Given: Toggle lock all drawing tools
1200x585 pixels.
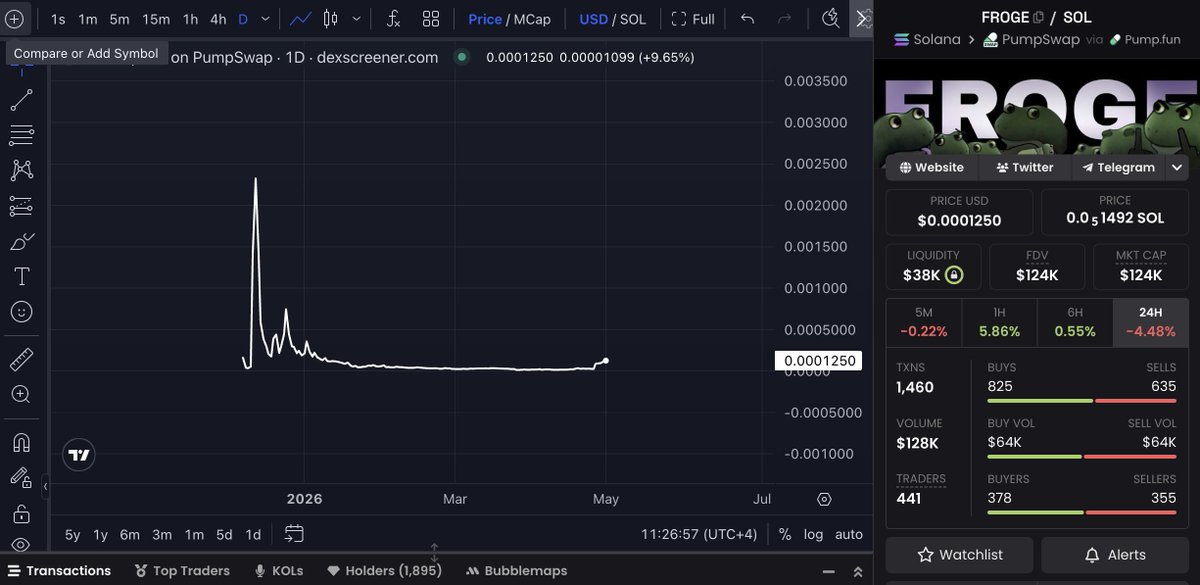Looking at the screenshot, I should coord(21,514).
